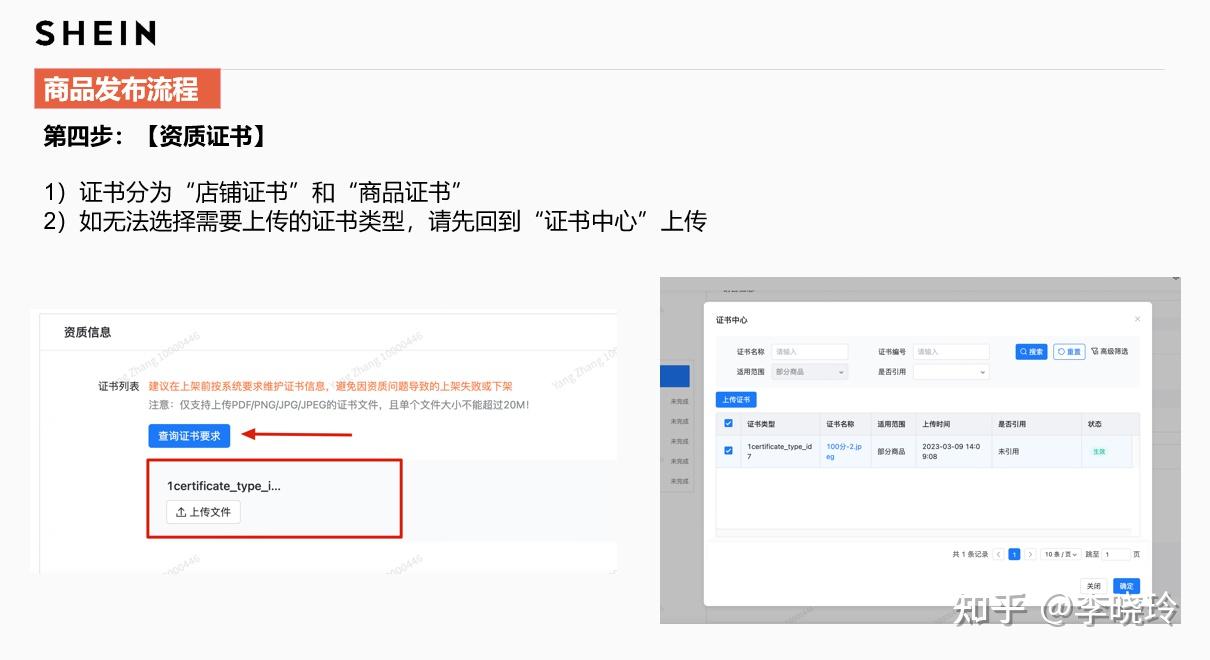Click the magnifier icon on the 搜索 button

coord(1023,351)
